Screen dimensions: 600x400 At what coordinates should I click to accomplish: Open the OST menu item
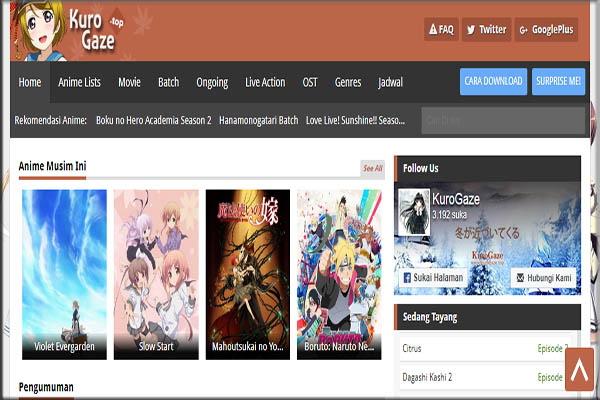tap(310, 82)
